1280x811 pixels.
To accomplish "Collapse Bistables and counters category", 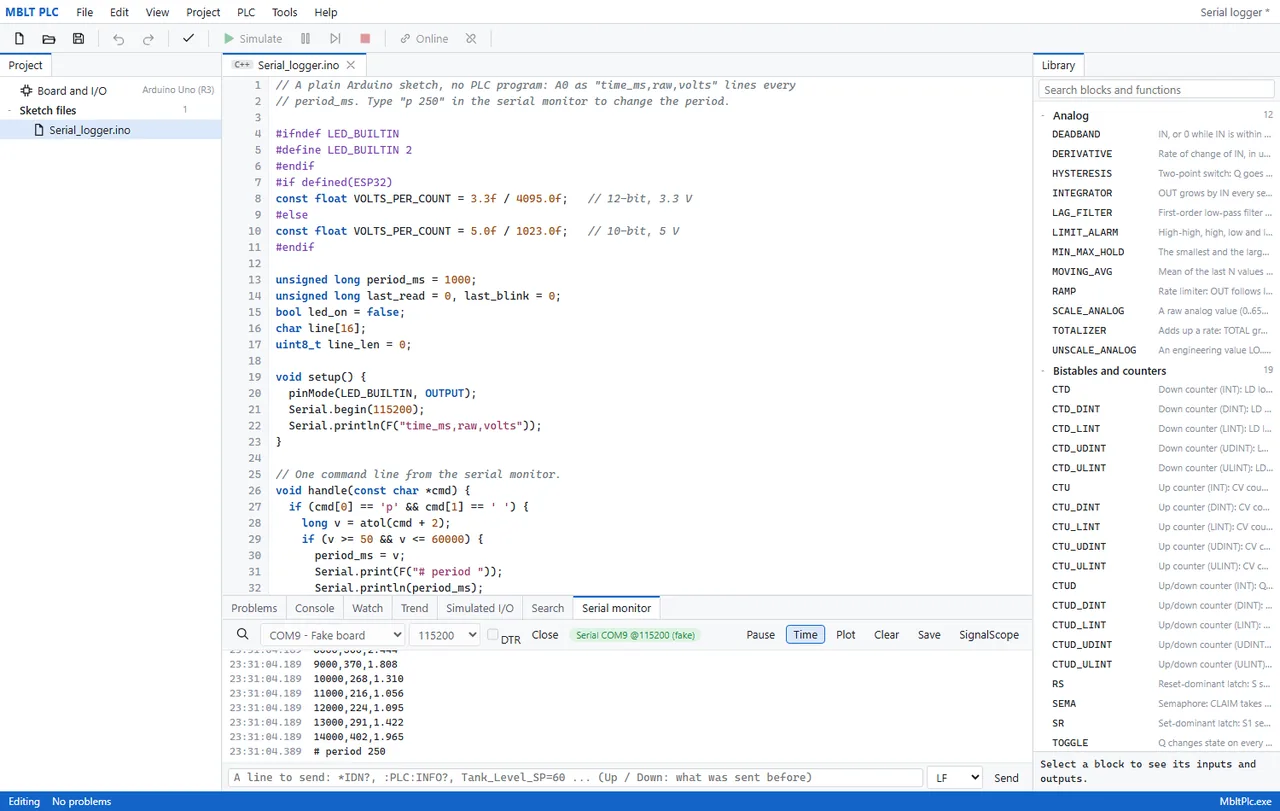I will (1044, 371).
